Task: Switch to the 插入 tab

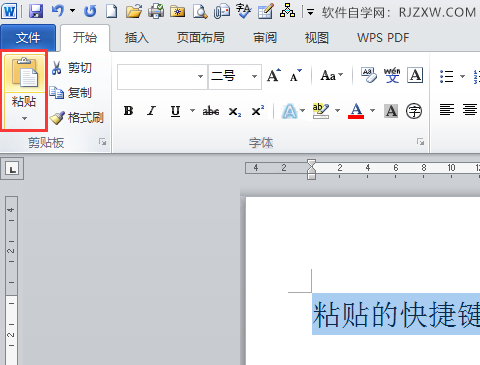Action: pyautogui.click(x=137, y=38)
